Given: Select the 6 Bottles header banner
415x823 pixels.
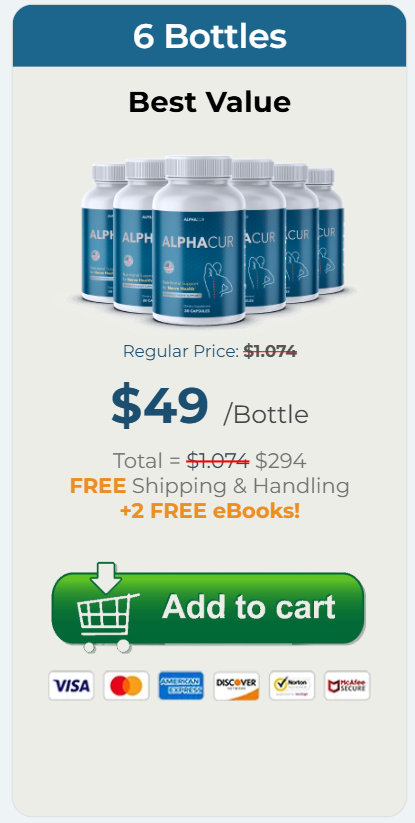Looking at the screenshot, I should (x=209, y=36).
